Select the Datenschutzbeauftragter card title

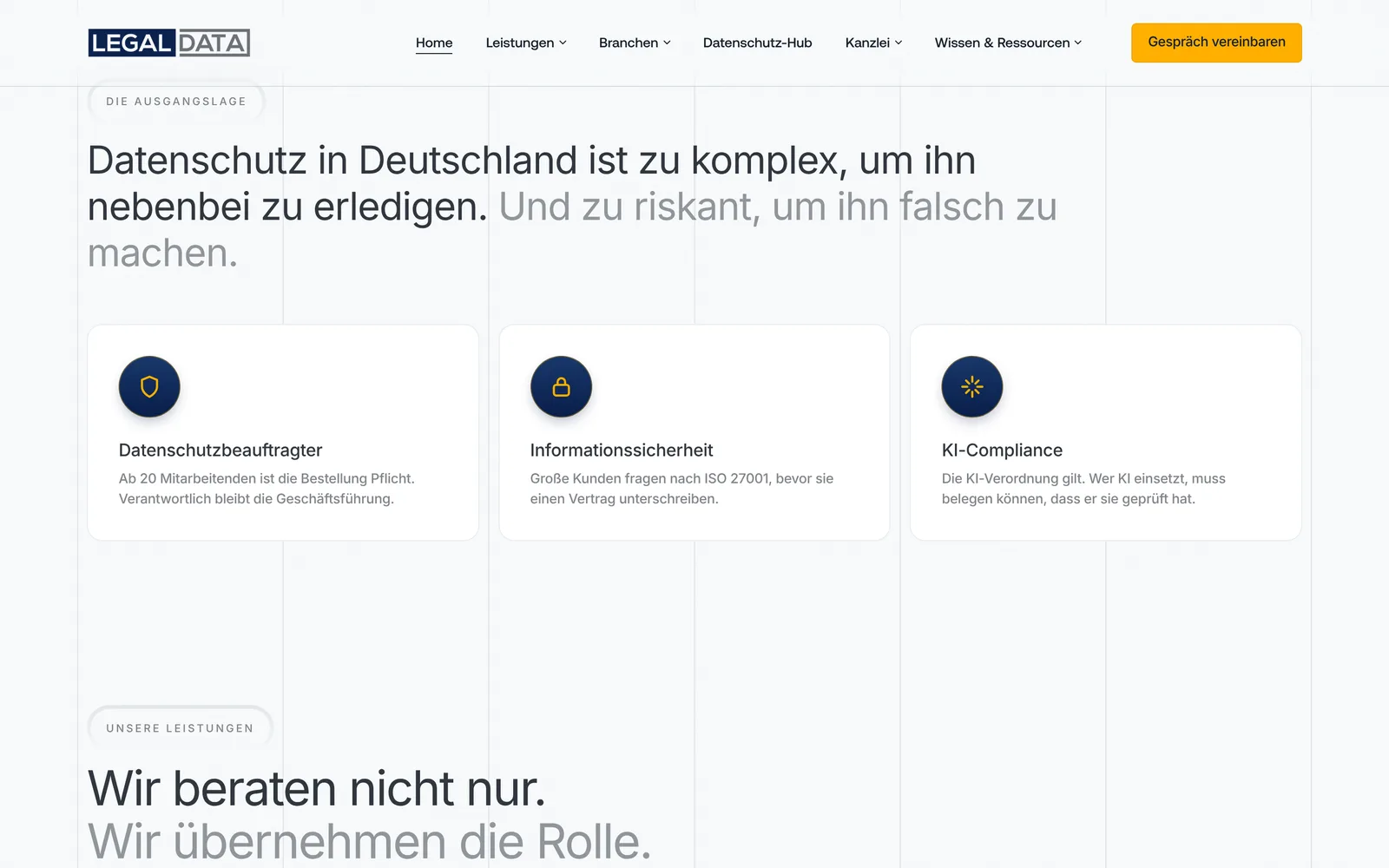click(x=221, y=450)
